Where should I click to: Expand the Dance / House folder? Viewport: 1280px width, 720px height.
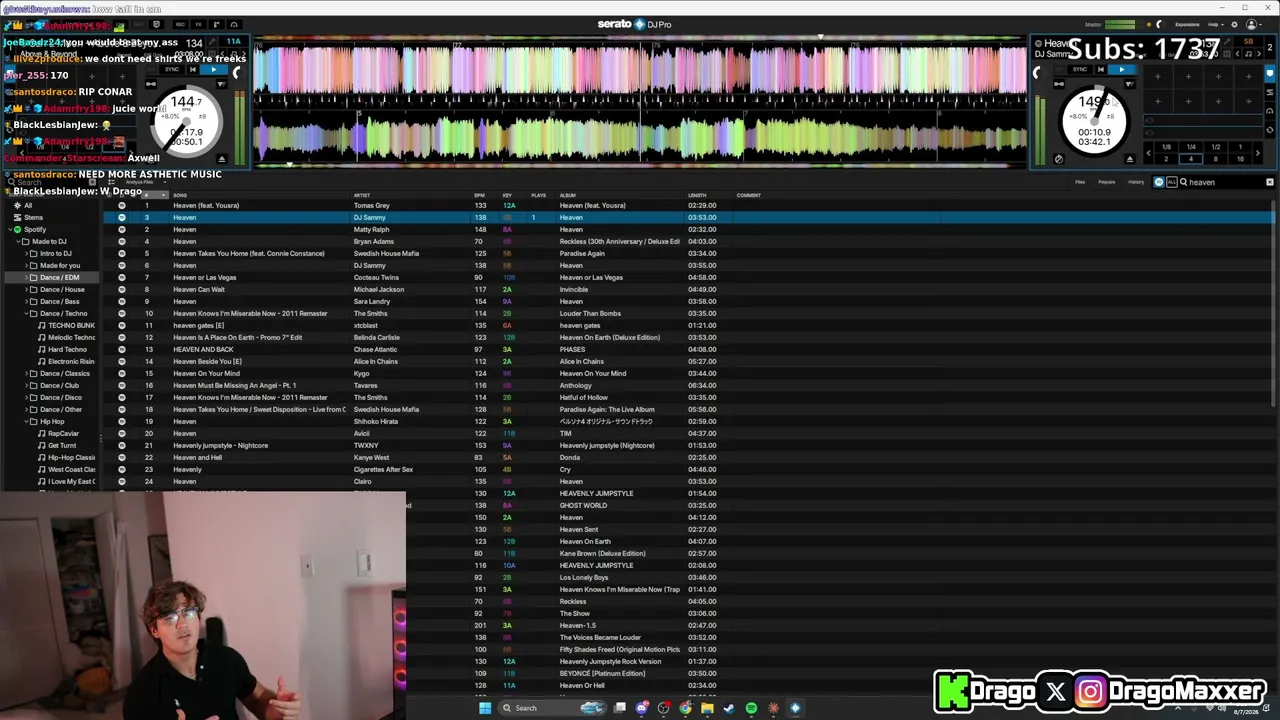(25, 289)
